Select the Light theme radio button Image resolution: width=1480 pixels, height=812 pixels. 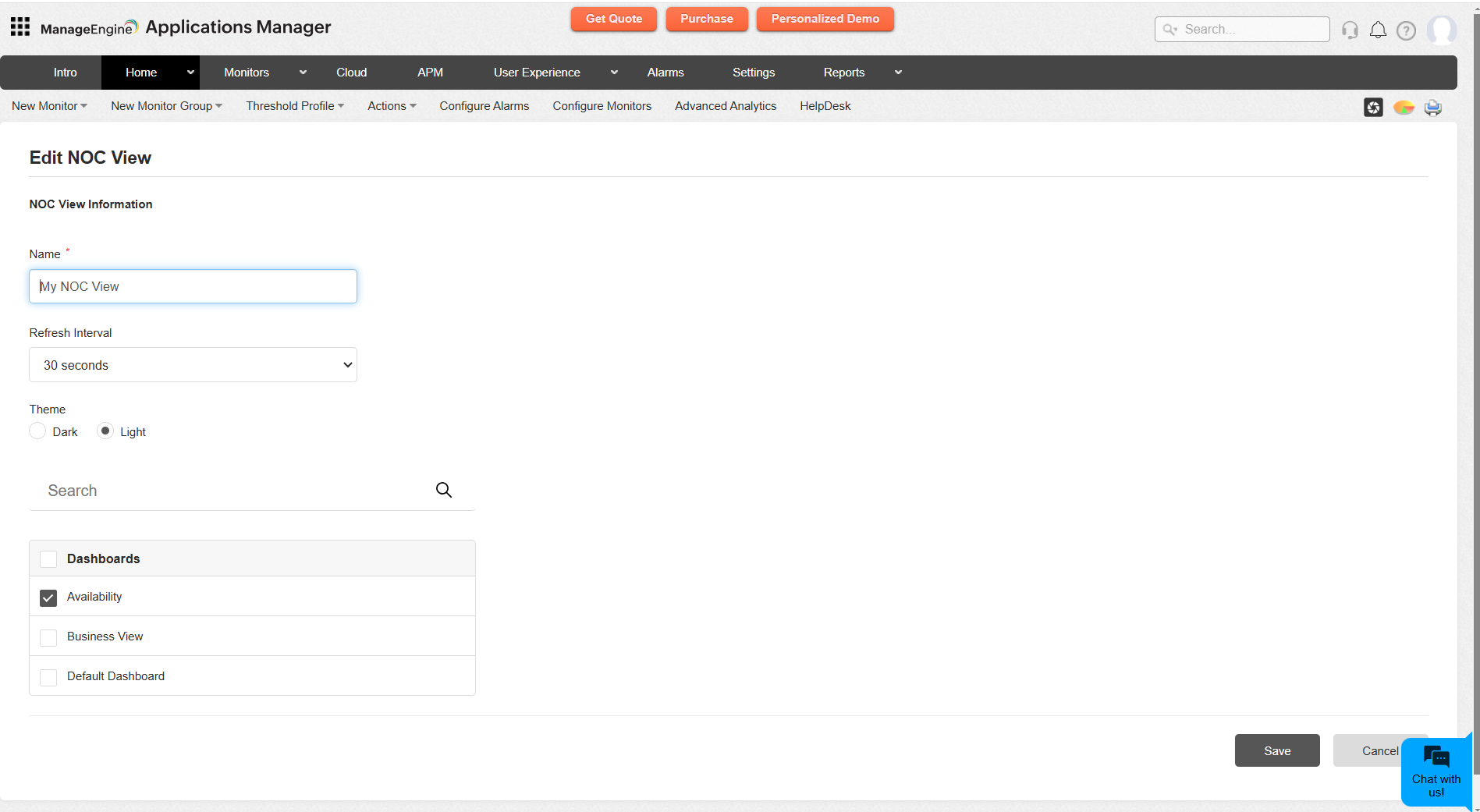(105, 431)
